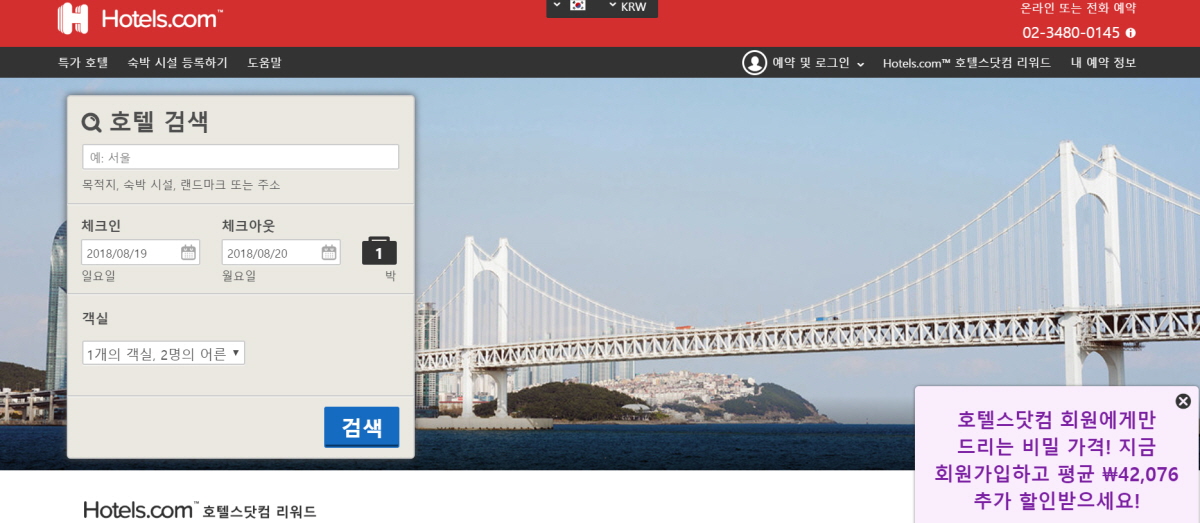
Task: Click the 온라인 또는 전화 예약 text
Action: pyautogui.click(x=1078, y=8)
